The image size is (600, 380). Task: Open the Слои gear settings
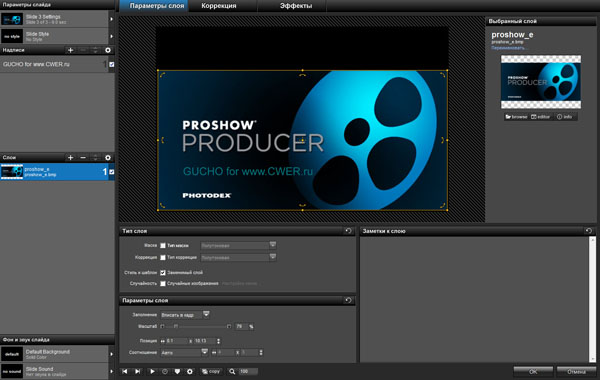pos(108,158)
